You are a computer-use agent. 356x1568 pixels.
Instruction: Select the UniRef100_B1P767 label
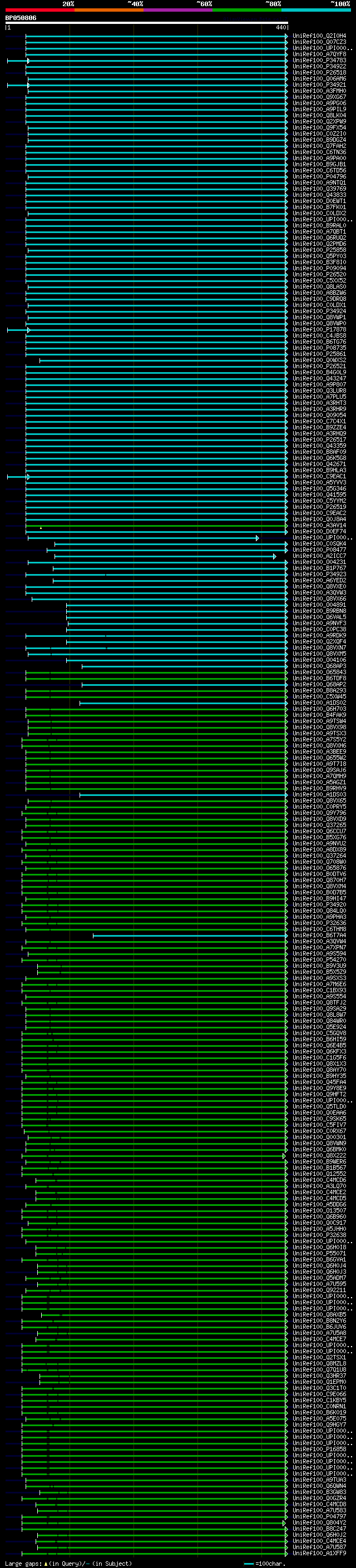point(319,568)
